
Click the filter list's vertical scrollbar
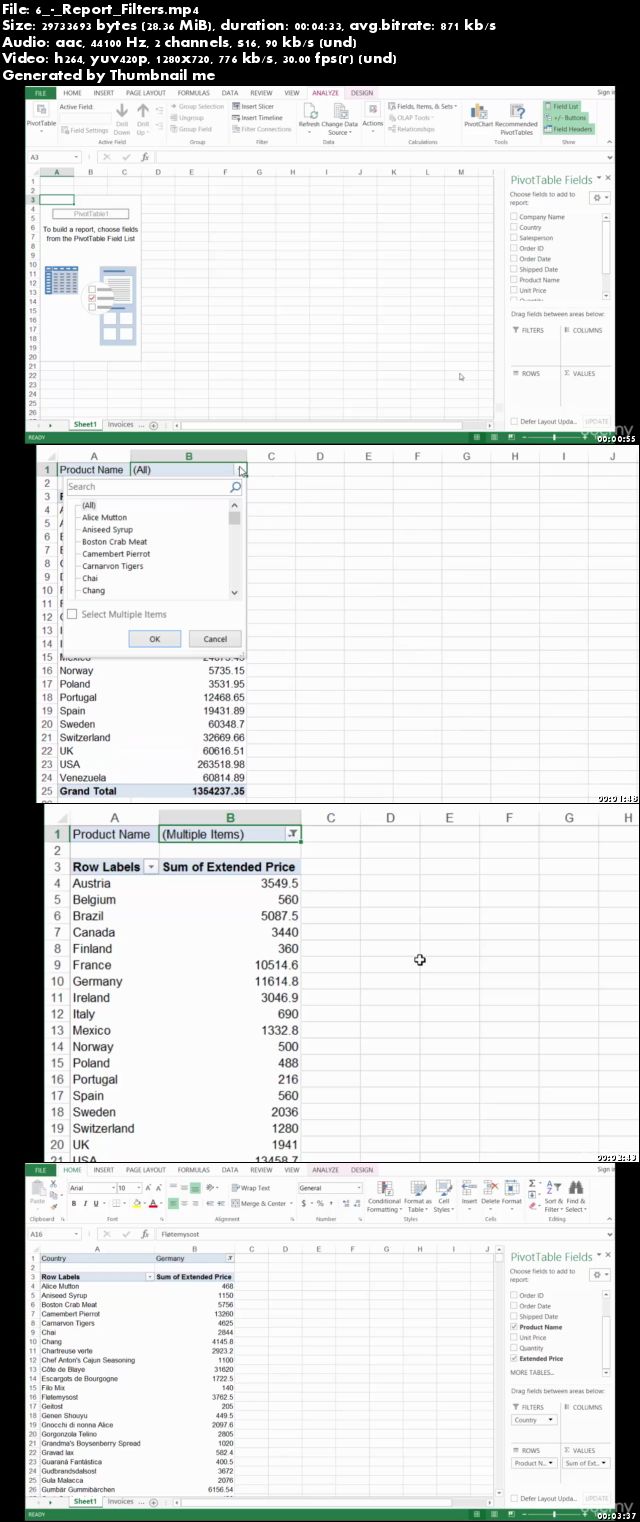[x=234, y=549]
